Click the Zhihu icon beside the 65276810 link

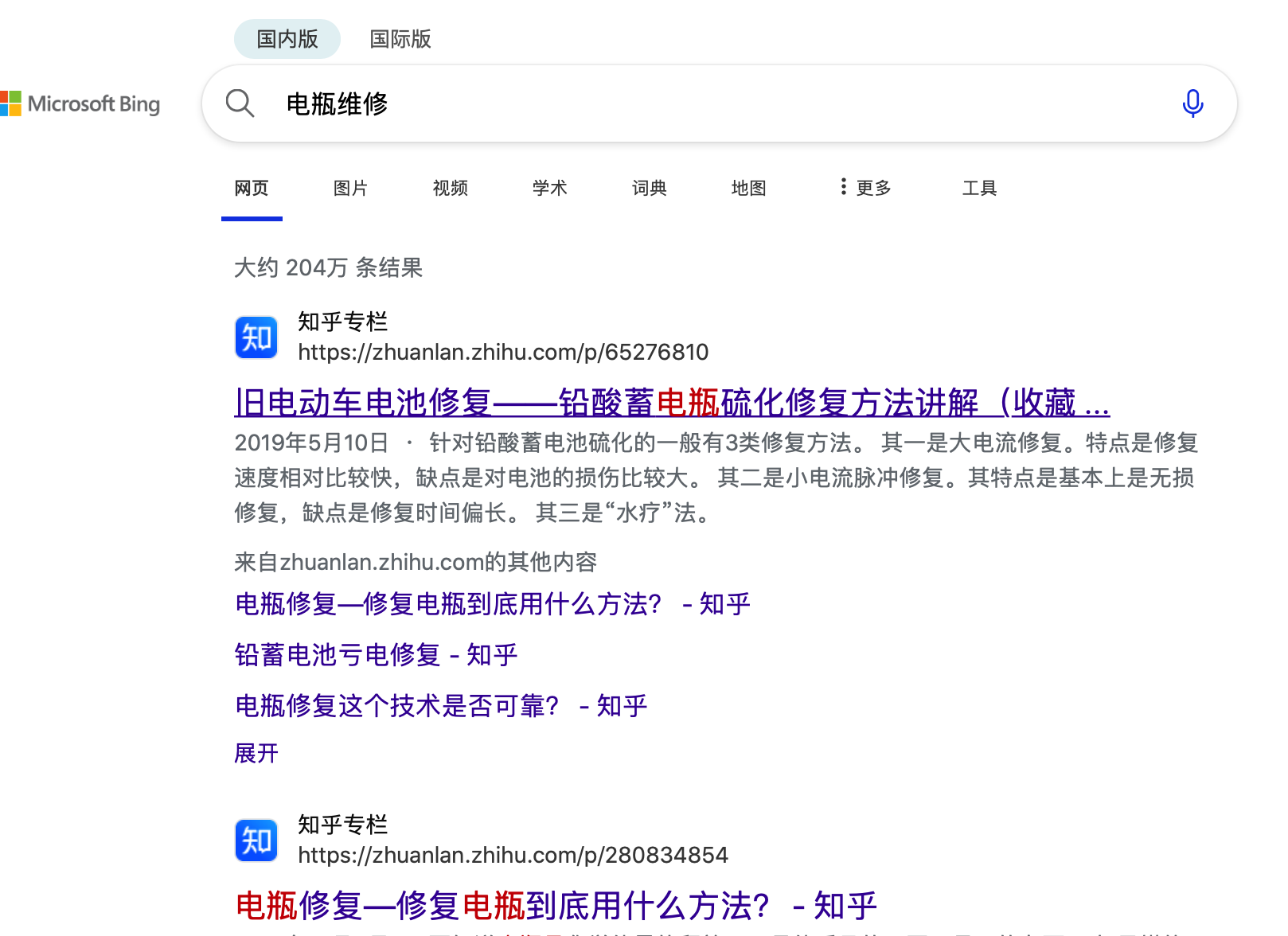[x=256, y=337]
